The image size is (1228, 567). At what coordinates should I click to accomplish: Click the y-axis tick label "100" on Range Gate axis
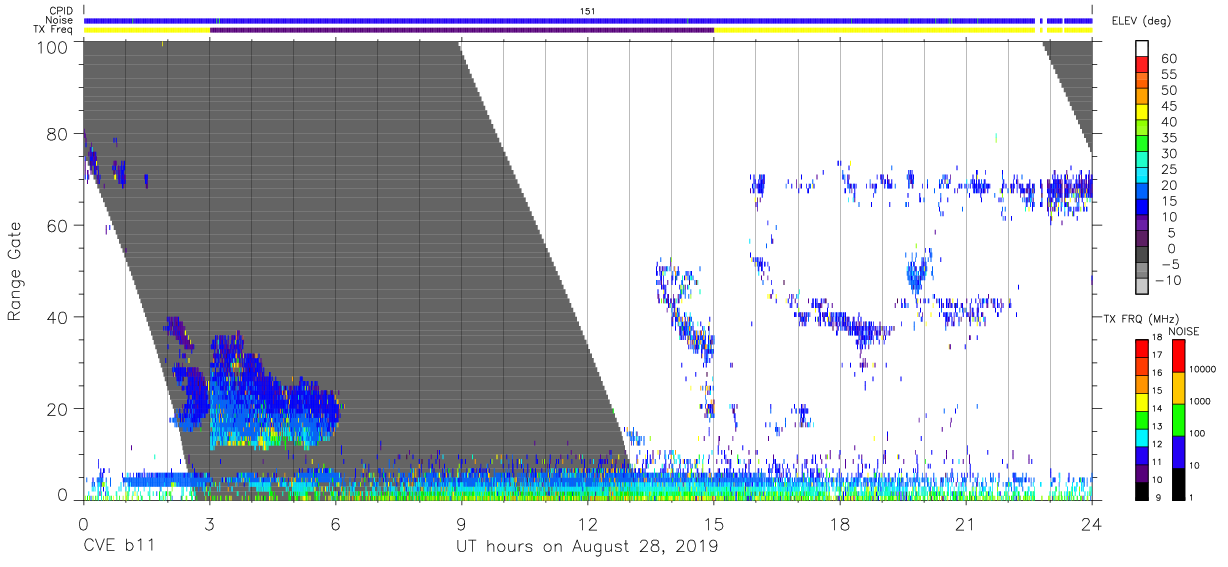(x=52, y=46)
